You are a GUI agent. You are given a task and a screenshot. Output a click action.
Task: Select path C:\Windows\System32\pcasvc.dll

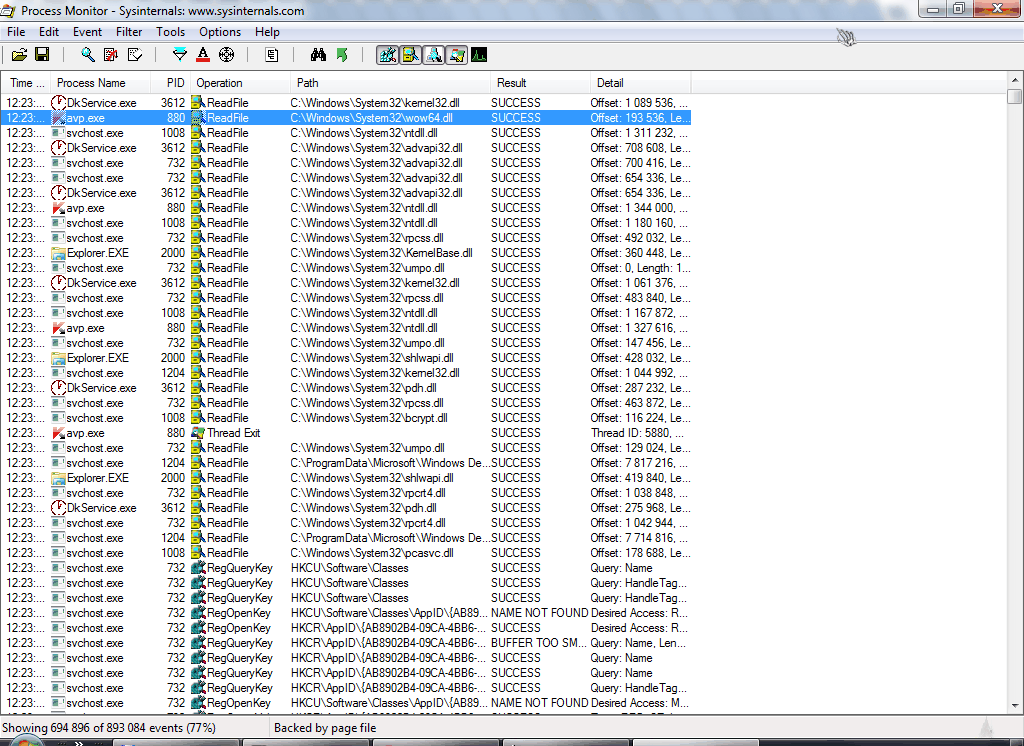pos(372,553)
